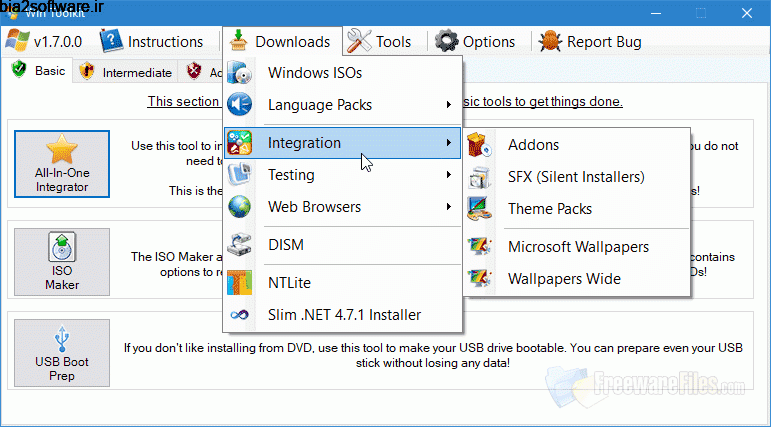Click the Report Bug beetle icon

pyautogui.click(x=550, y=41)
